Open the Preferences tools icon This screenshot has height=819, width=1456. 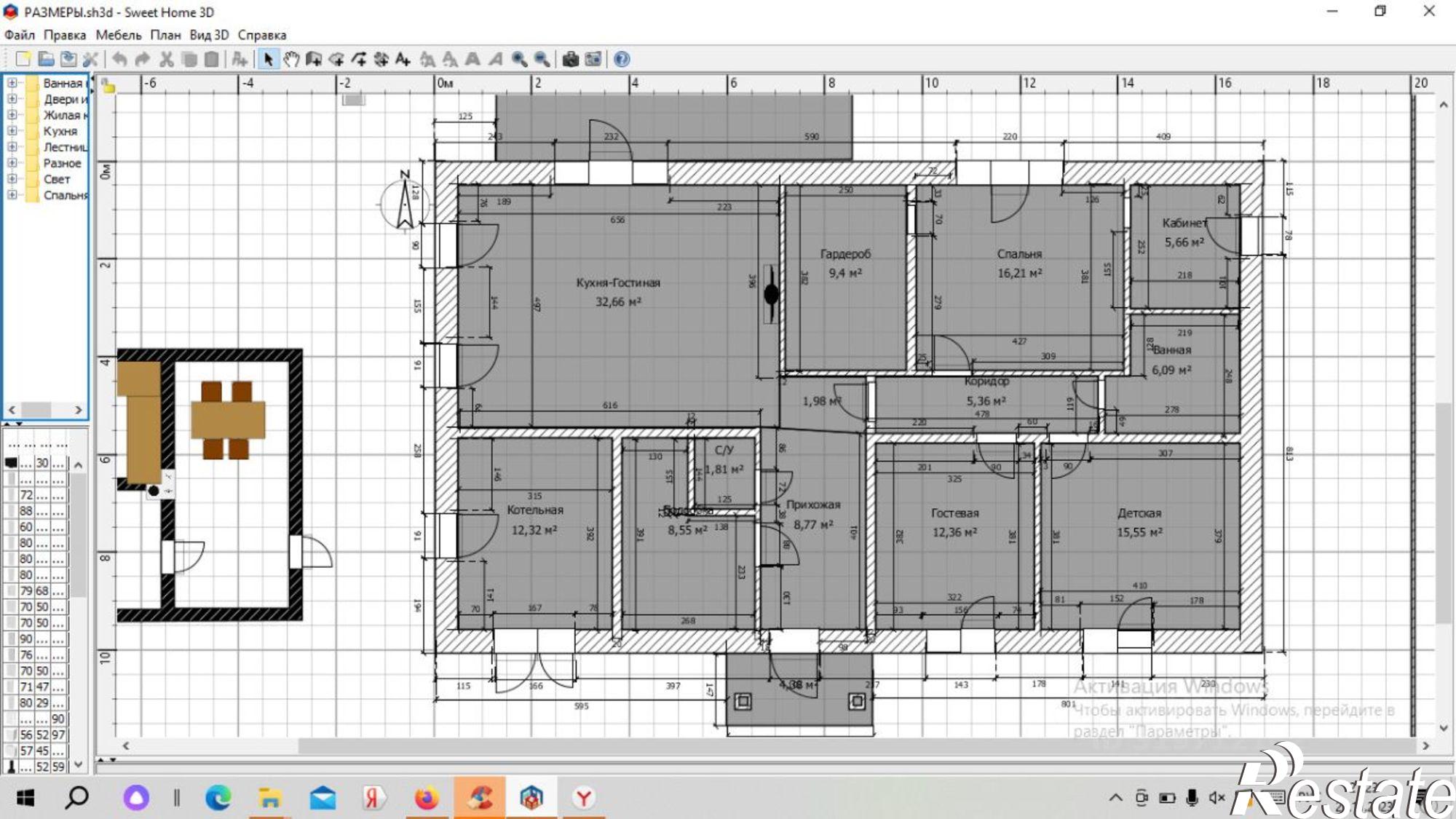(90, 59)
